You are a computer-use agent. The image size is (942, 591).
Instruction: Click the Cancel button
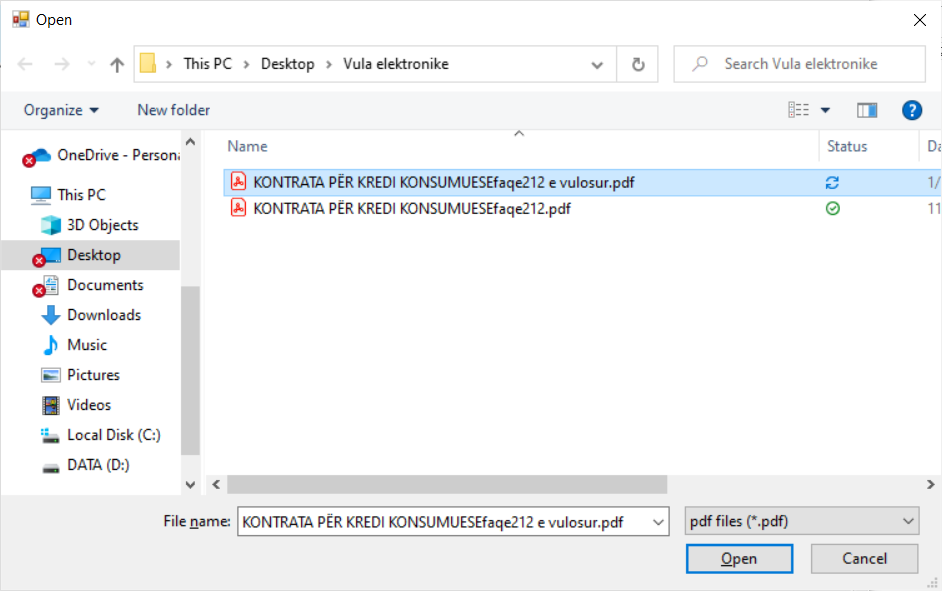click(x=864, y=559)
